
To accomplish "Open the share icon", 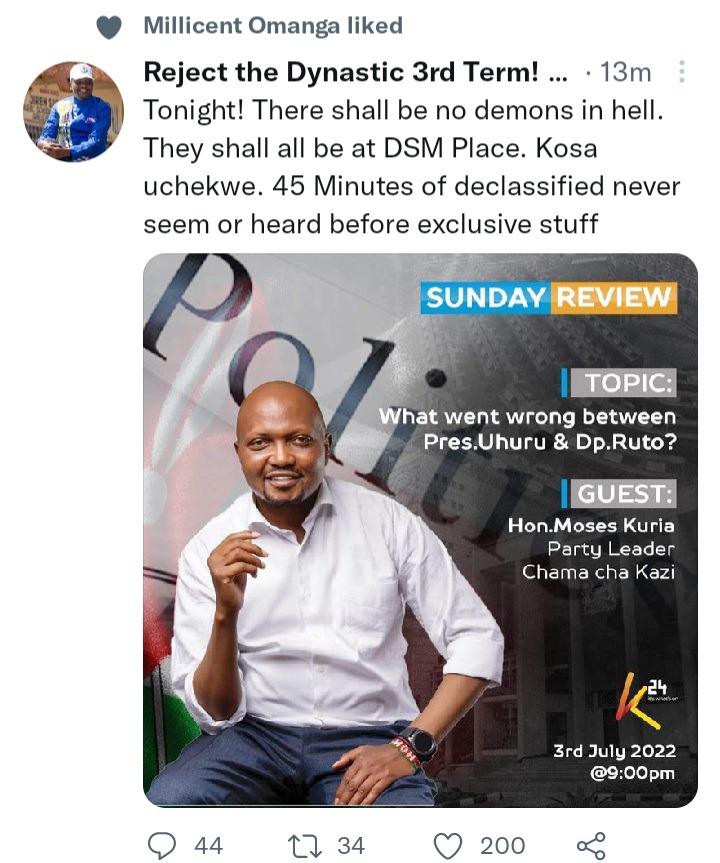I will tap(591, 845).
